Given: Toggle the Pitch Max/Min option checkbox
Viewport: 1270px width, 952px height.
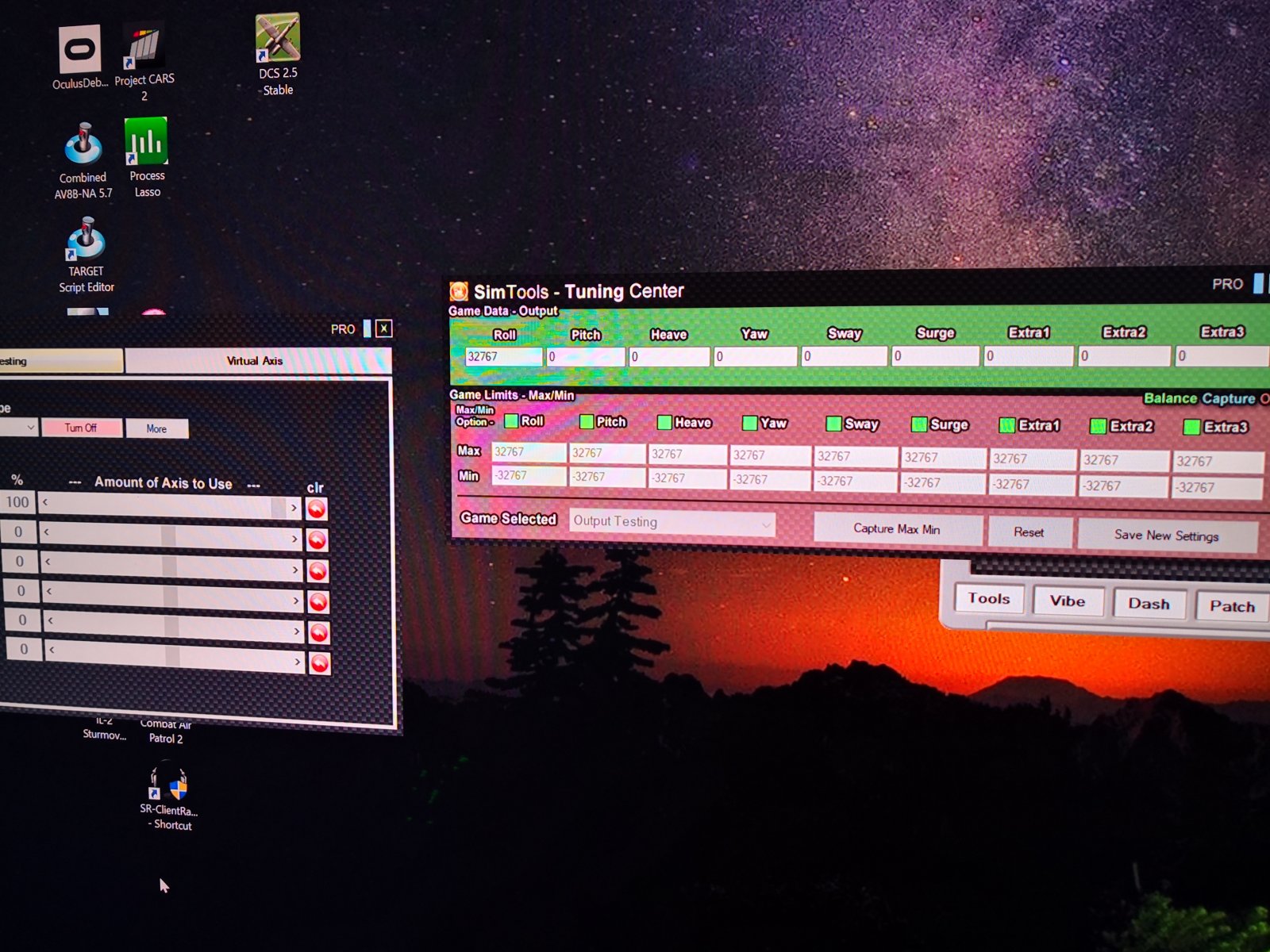Looking at the screenshot, I should tap(587, 421).
